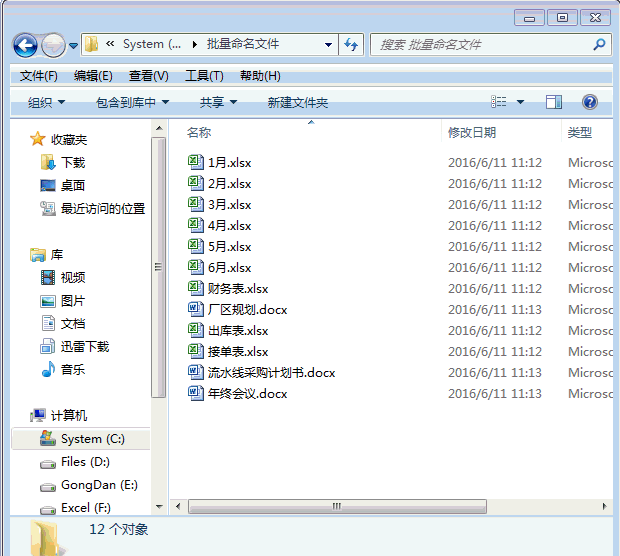Select file name 年终会议.docx
Image resolution: width=620 pixels, height=556 pixels.
pyautogui.click(x=248, y=394)
